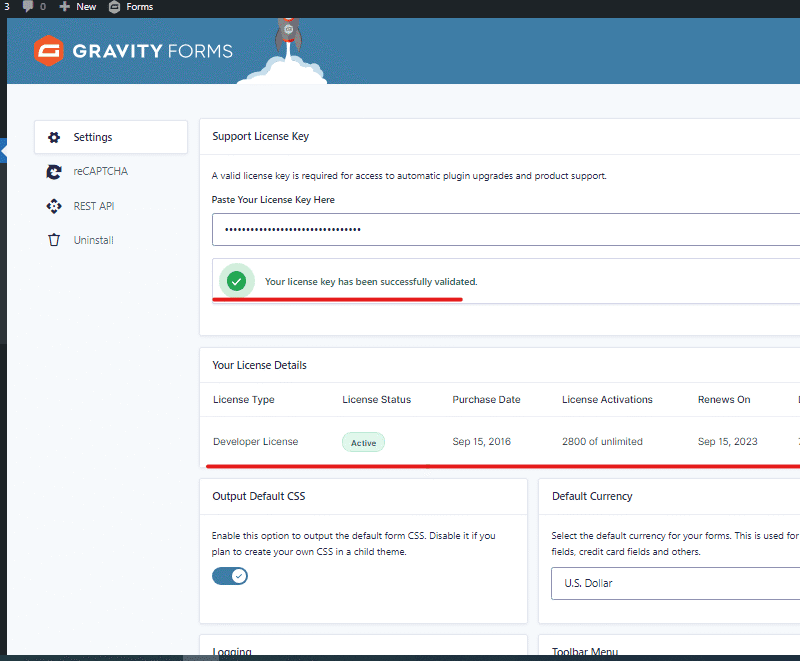
Task: Click the Uninstall trash can icon
Action: (x=54, y=240)
